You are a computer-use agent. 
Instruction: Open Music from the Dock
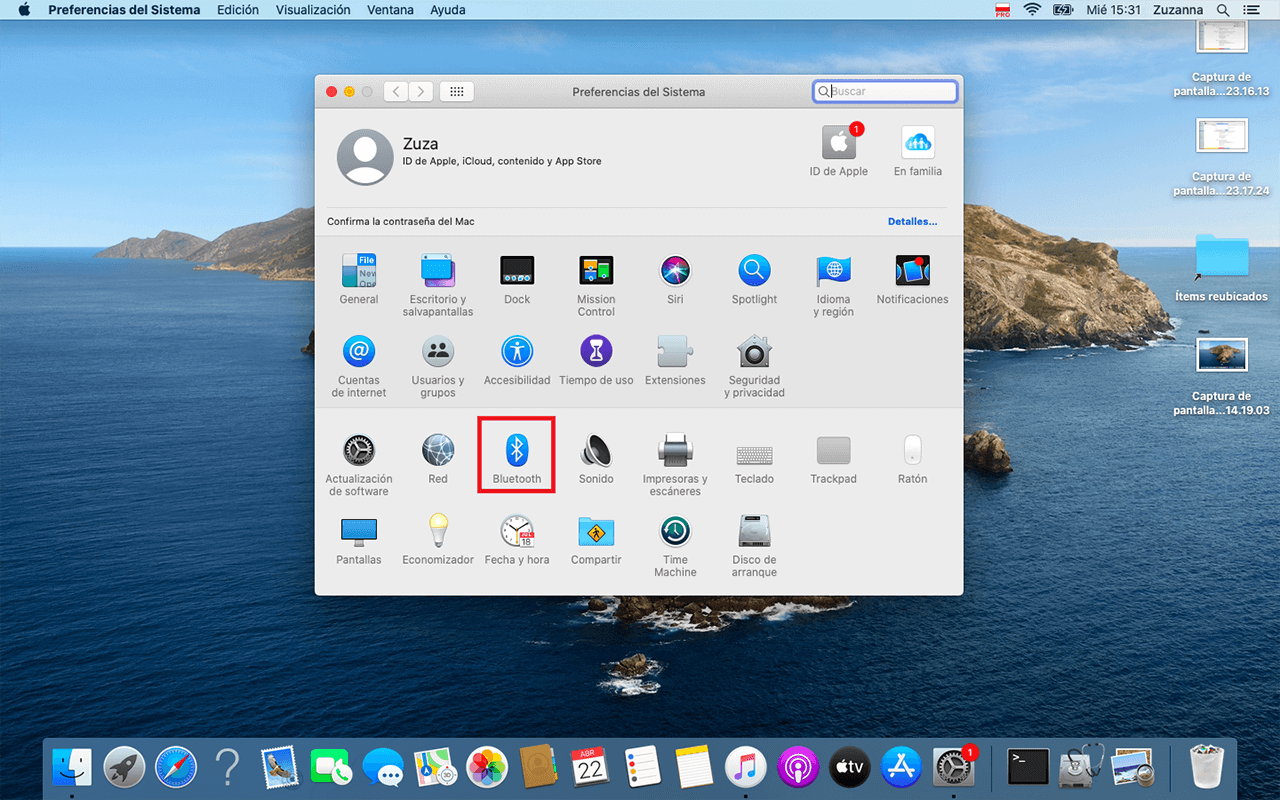(745, 767)
